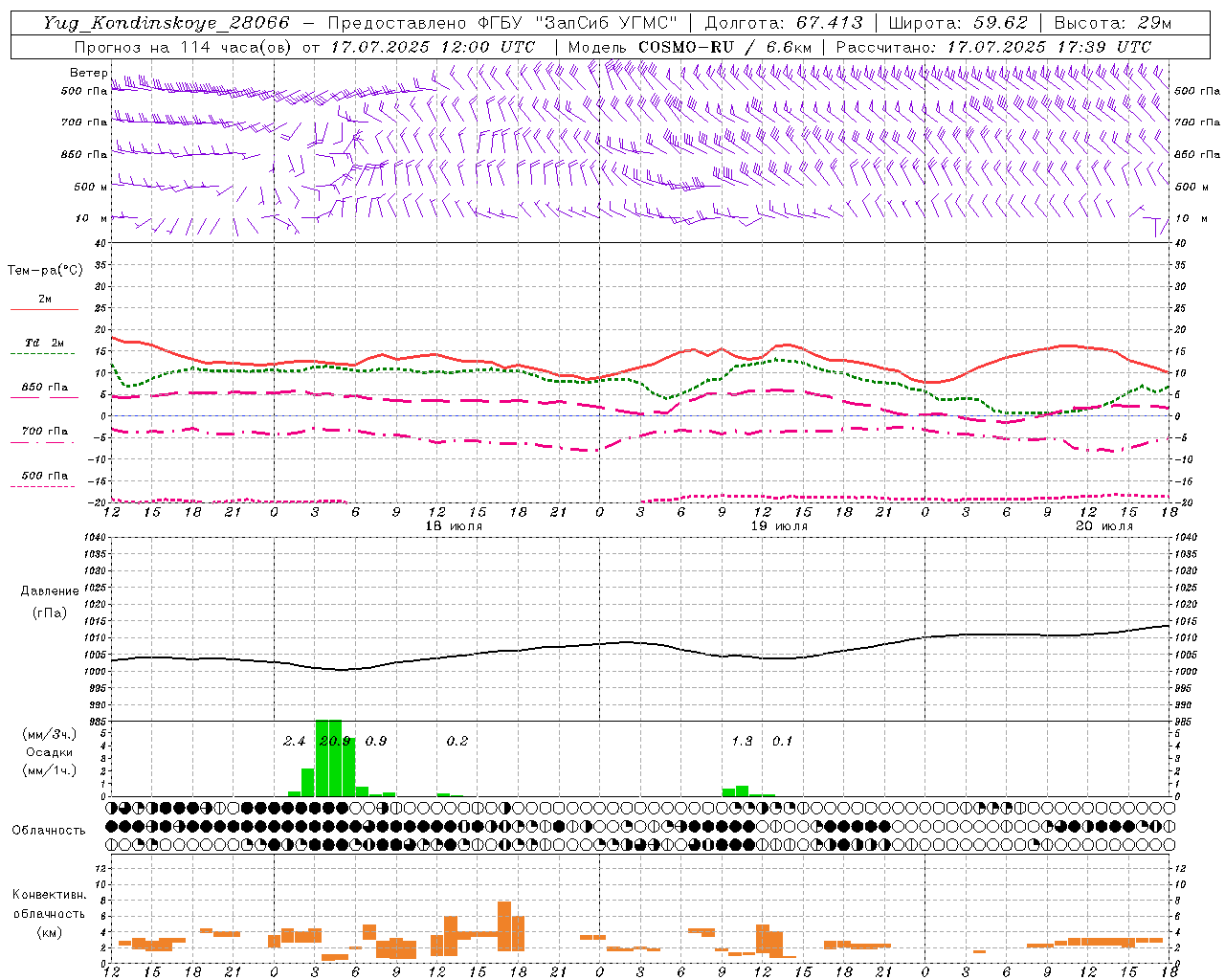Click the 2.4 precipitation total value
Image resolution: width=1225 pixels, height=980 pixels.
(295, 741)
